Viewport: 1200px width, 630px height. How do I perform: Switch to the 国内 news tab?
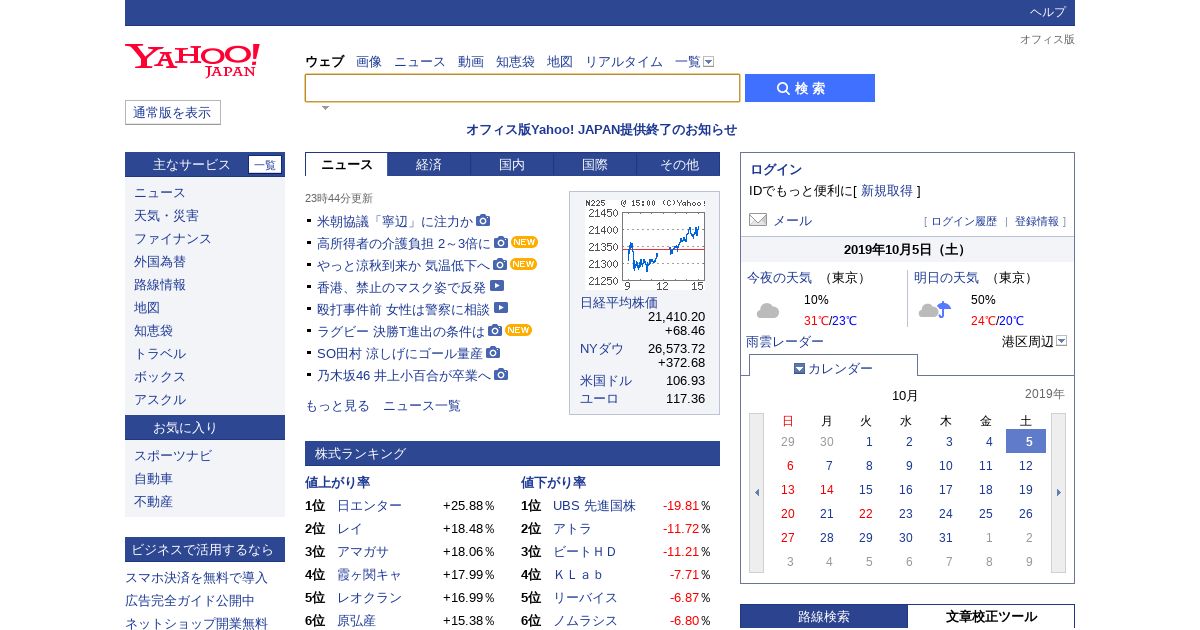click(512, 165)
